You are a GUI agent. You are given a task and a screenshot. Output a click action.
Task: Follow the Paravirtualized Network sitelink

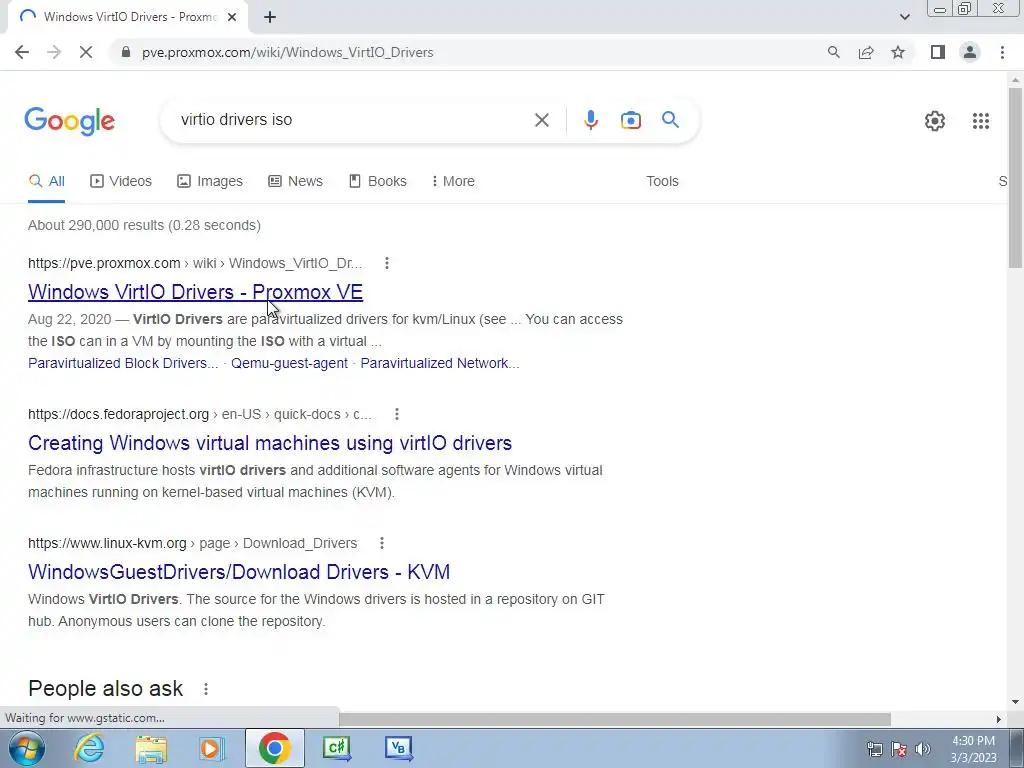440,363
